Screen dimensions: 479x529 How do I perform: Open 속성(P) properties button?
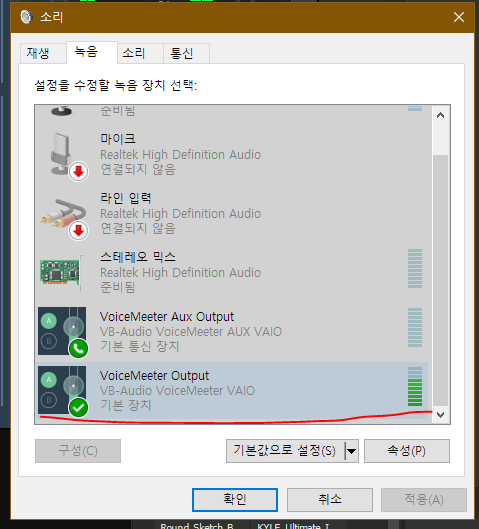tap(407, 451)
